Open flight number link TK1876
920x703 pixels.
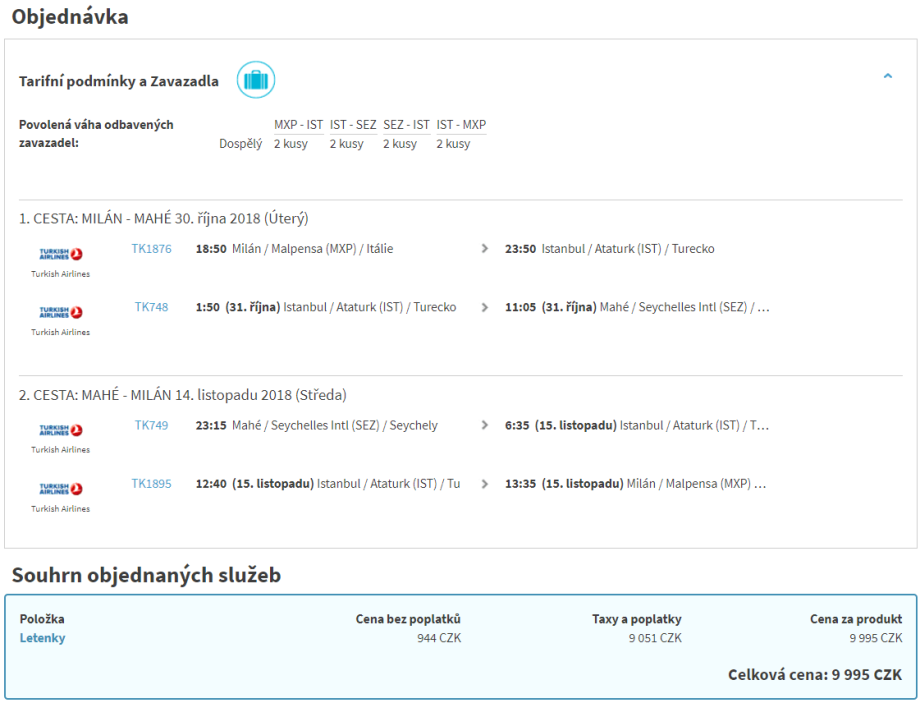(x=152, y=249)
